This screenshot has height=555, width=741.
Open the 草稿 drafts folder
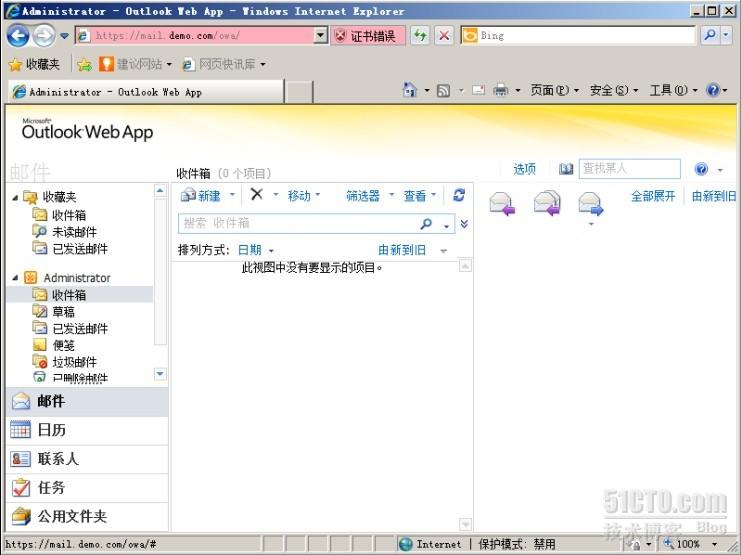pyautogui.click(x=63, y=312)
